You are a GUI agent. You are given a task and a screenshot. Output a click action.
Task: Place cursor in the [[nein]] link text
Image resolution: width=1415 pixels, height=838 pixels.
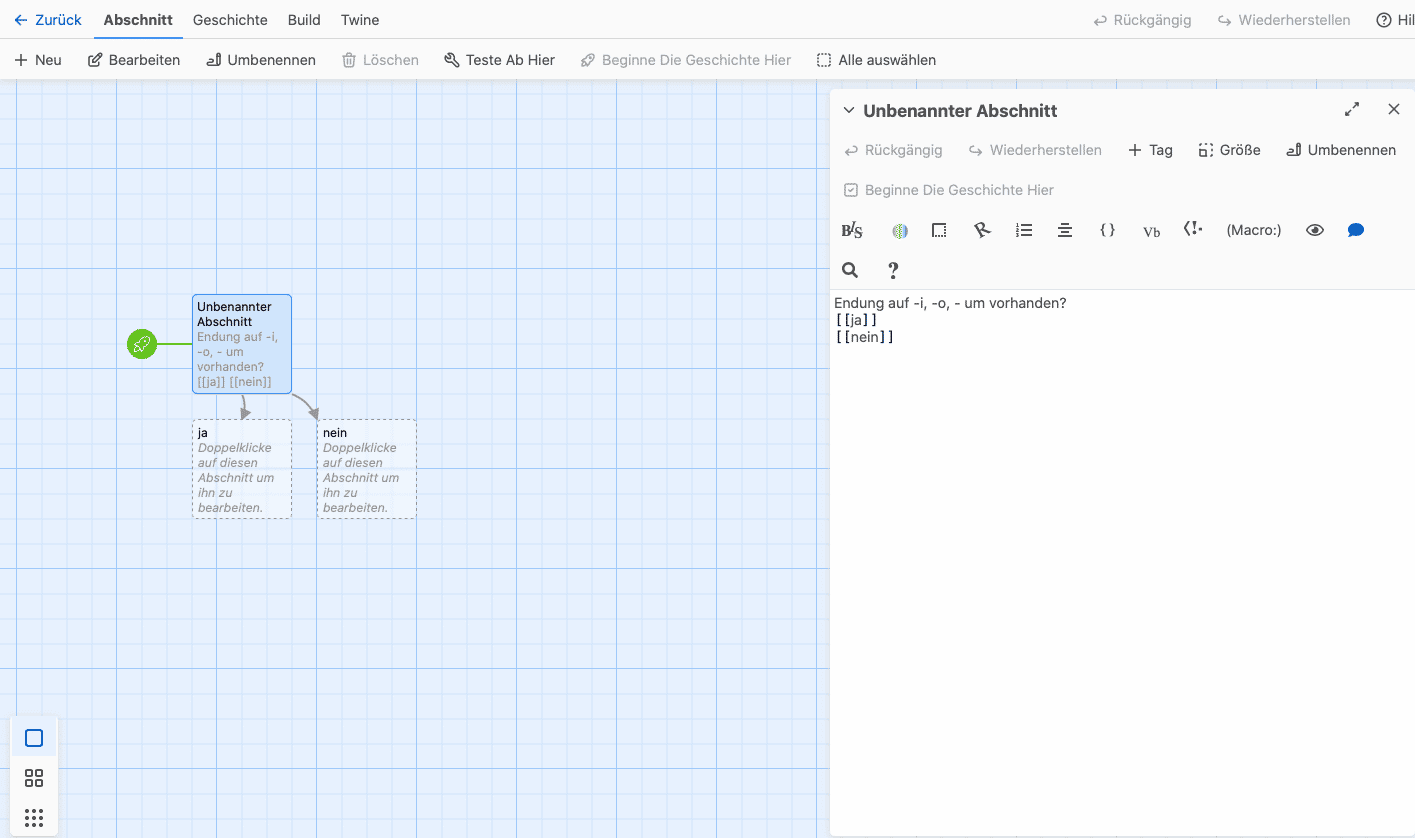click(x=865, y=337)
